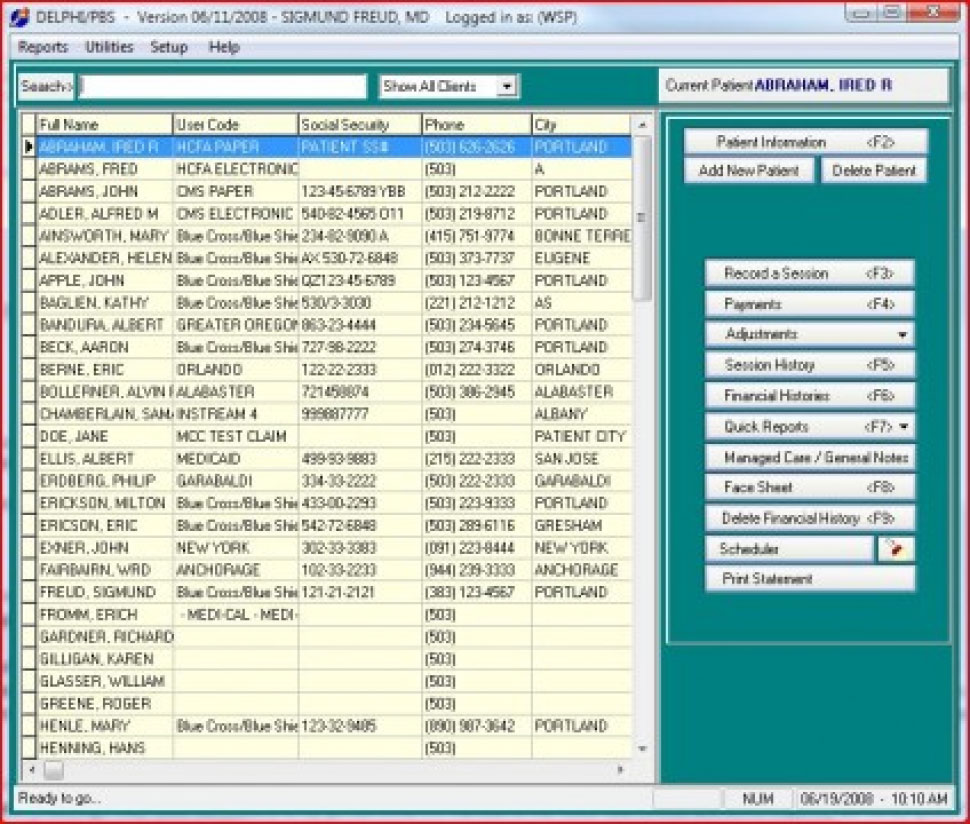Viewport: 970px width, 824px height.
Task: Sort by the Full Name column header
Action: point(104,124)
